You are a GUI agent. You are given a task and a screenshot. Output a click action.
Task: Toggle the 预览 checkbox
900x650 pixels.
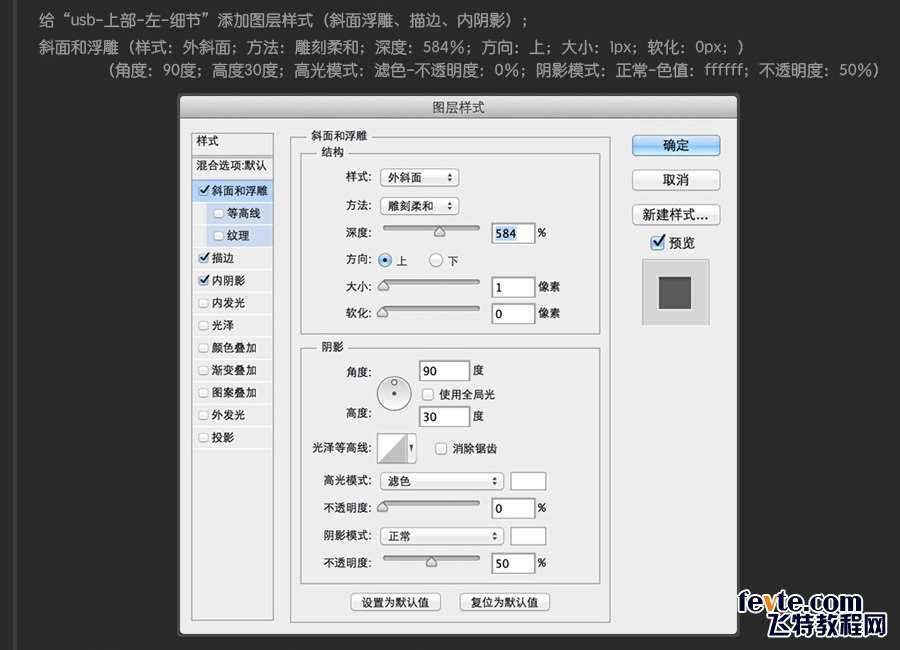click(x=658, y=242)
